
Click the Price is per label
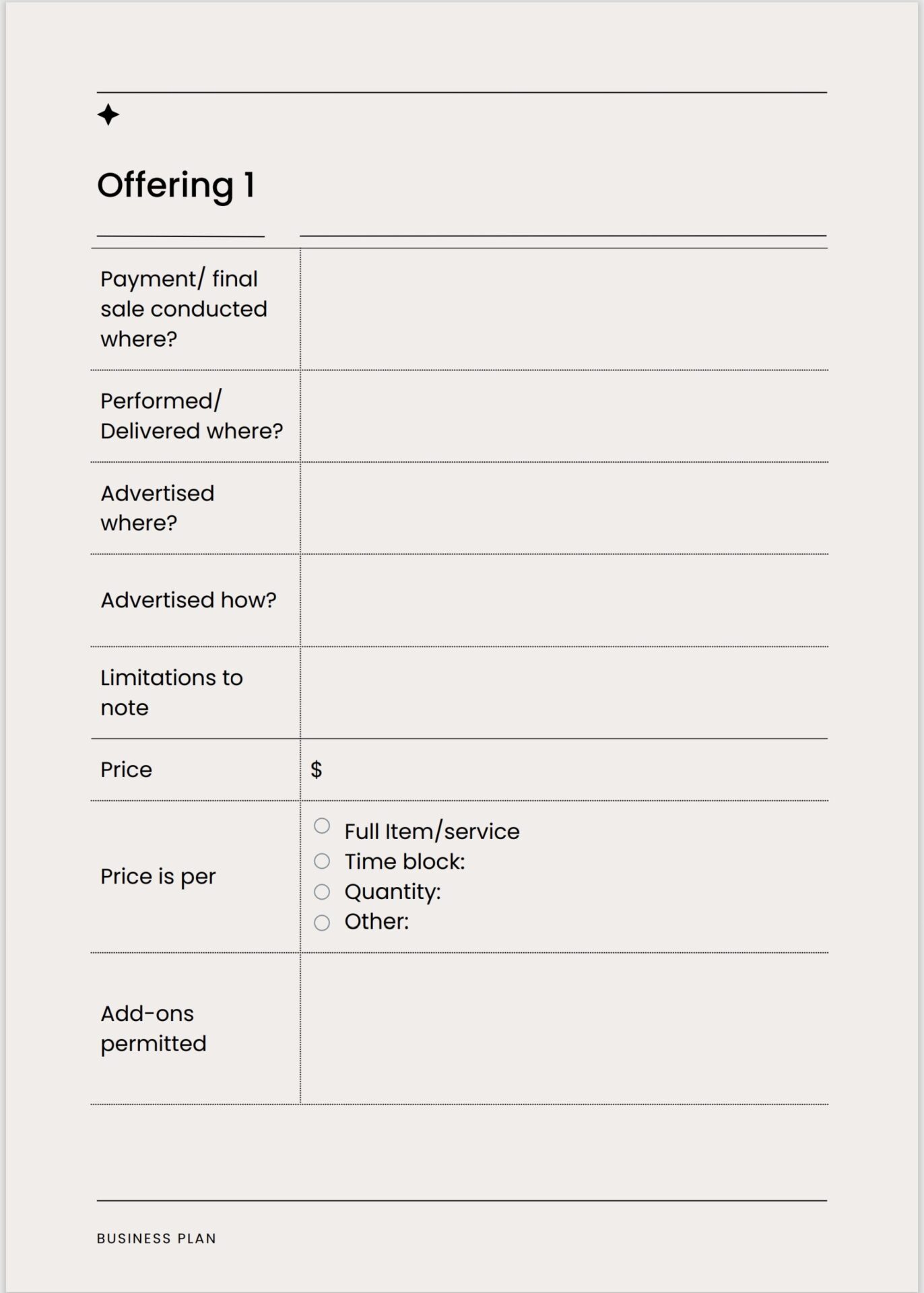coord(158,877)
